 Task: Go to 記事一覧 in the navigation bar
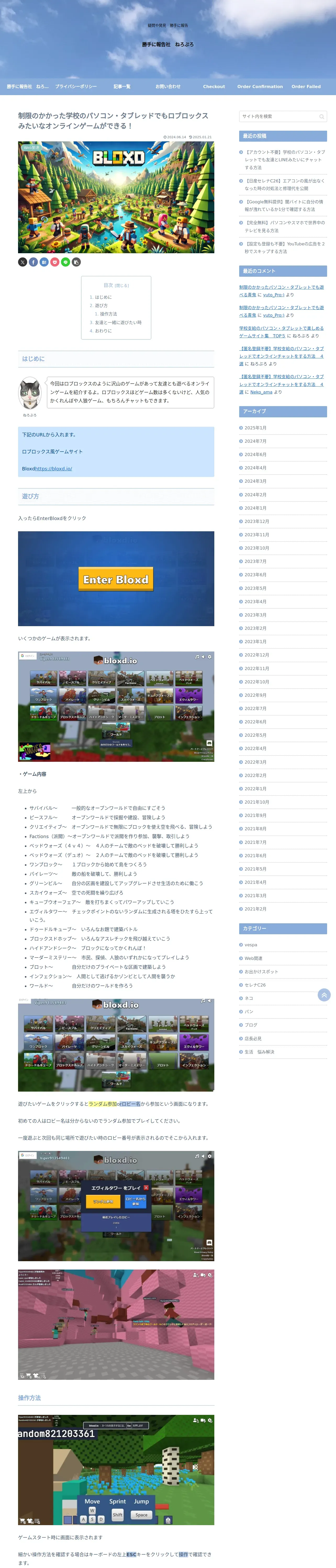click(122, 87)
